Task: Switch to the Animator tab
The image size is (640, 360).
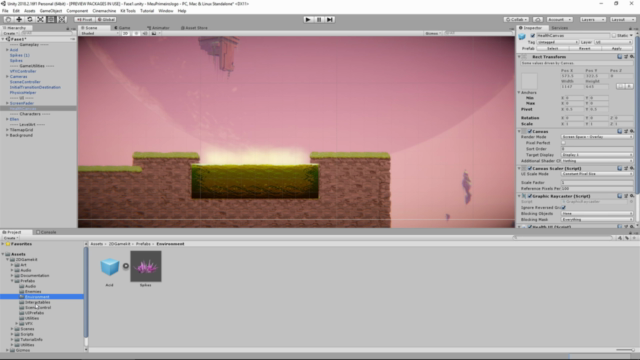Action: 159,28
